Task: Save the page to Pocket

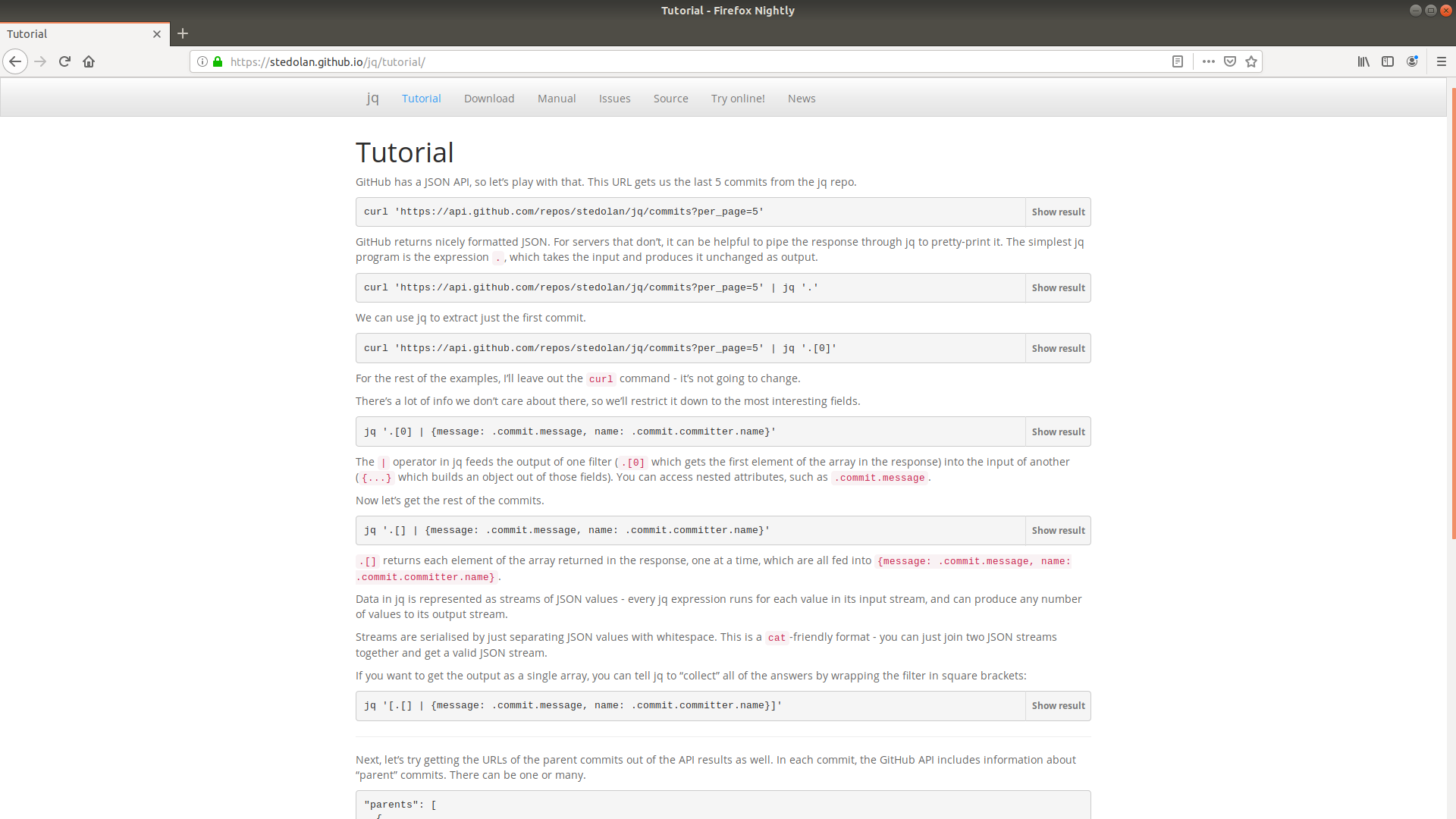Action: [1229, 61]
